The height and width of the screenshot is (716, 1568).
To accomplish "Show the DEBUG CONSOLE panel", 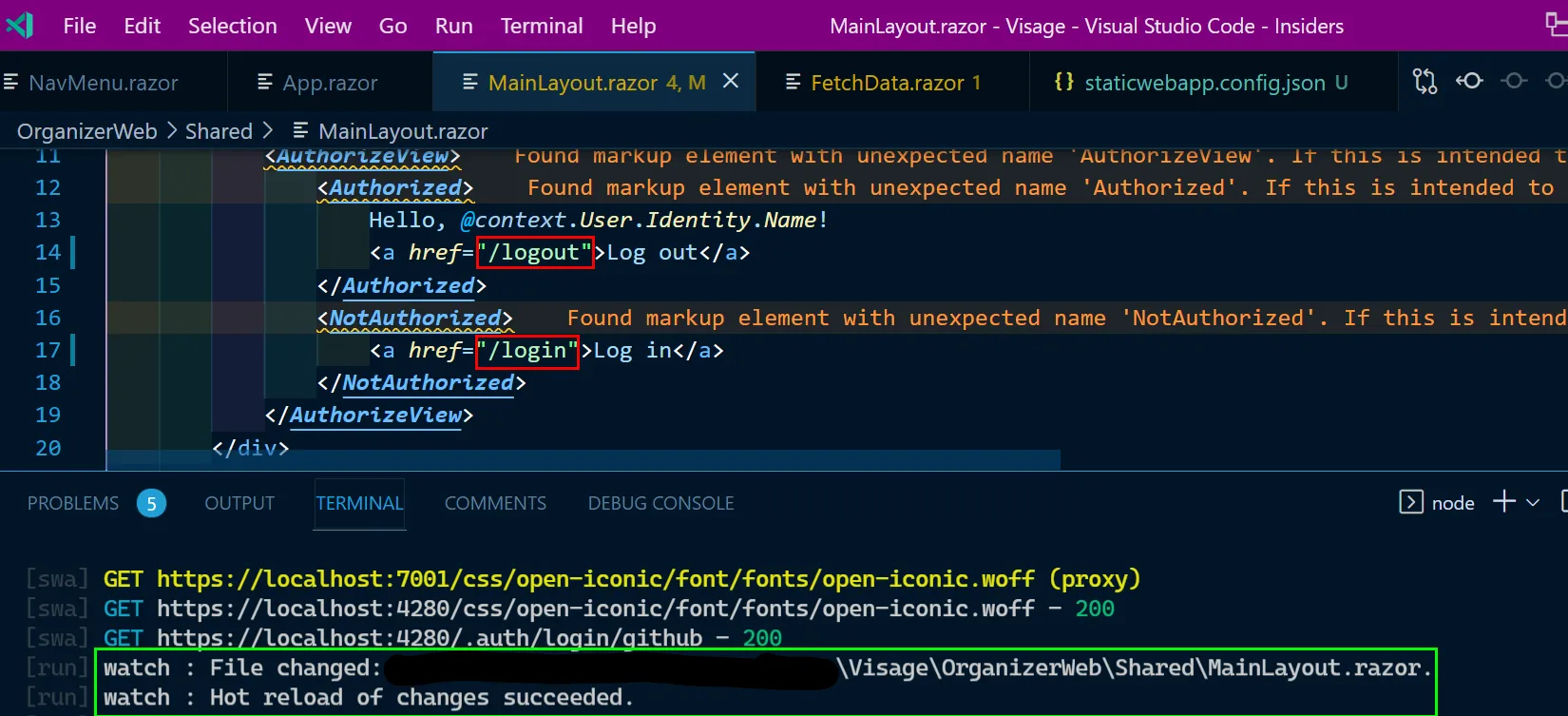I will 660,503.
